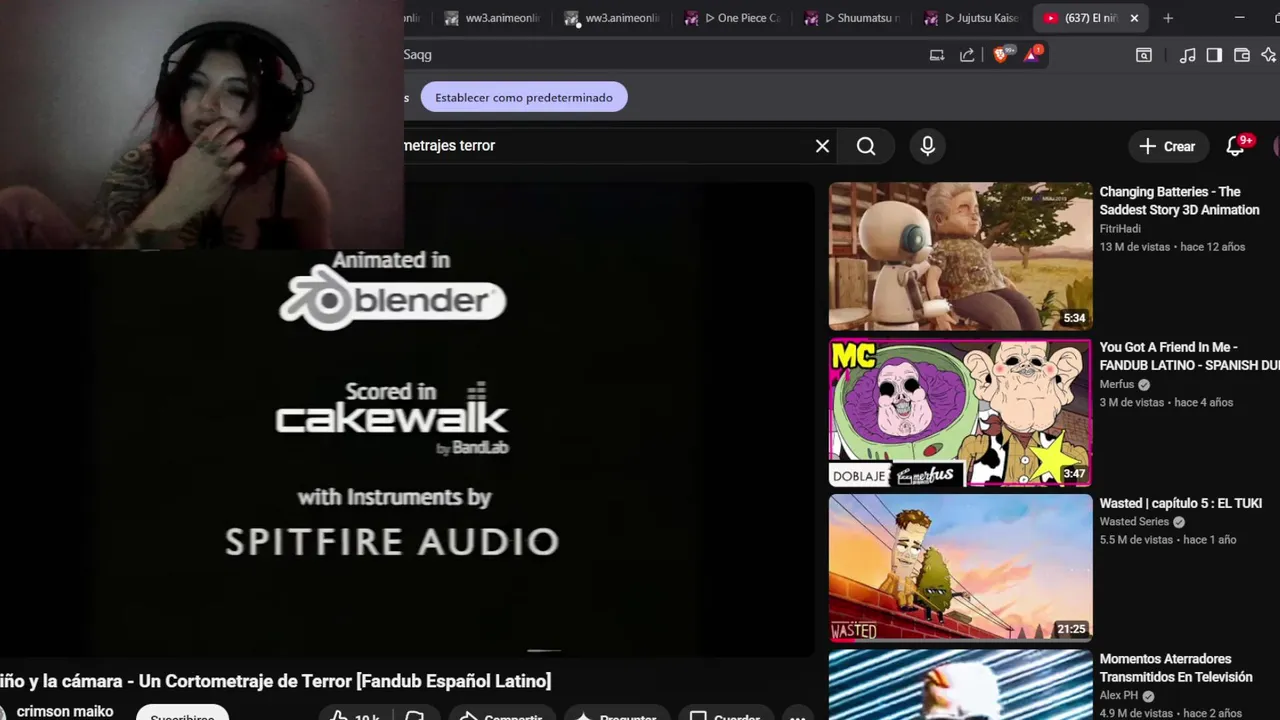Click the 3:47 duration badge
Screen dimensions: 1280x720
pos(1074,474)
